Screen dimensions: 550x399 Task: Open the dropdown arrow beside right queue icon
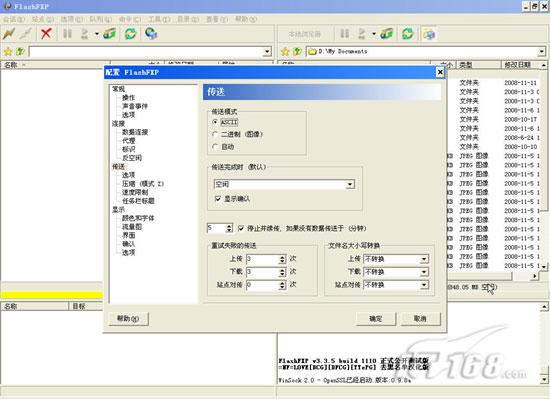pyautogui.click(x=374, y=34)
